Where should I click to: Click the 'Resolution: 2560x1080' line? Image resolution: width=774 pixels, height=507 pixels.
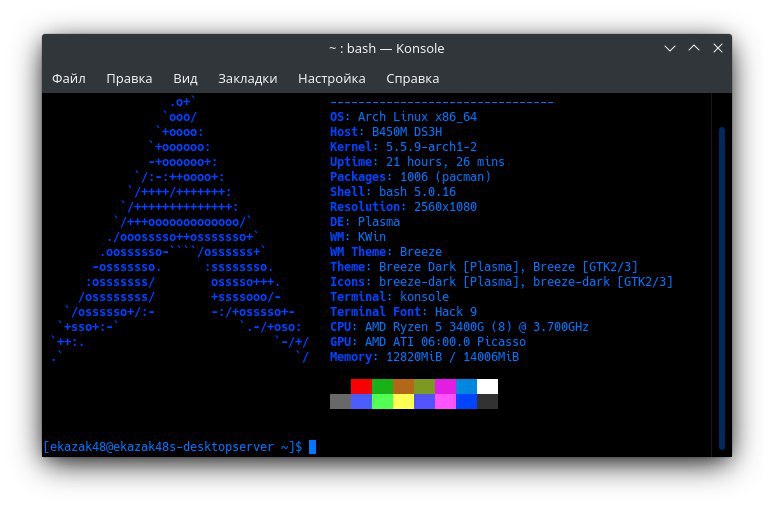coord(403,207)
